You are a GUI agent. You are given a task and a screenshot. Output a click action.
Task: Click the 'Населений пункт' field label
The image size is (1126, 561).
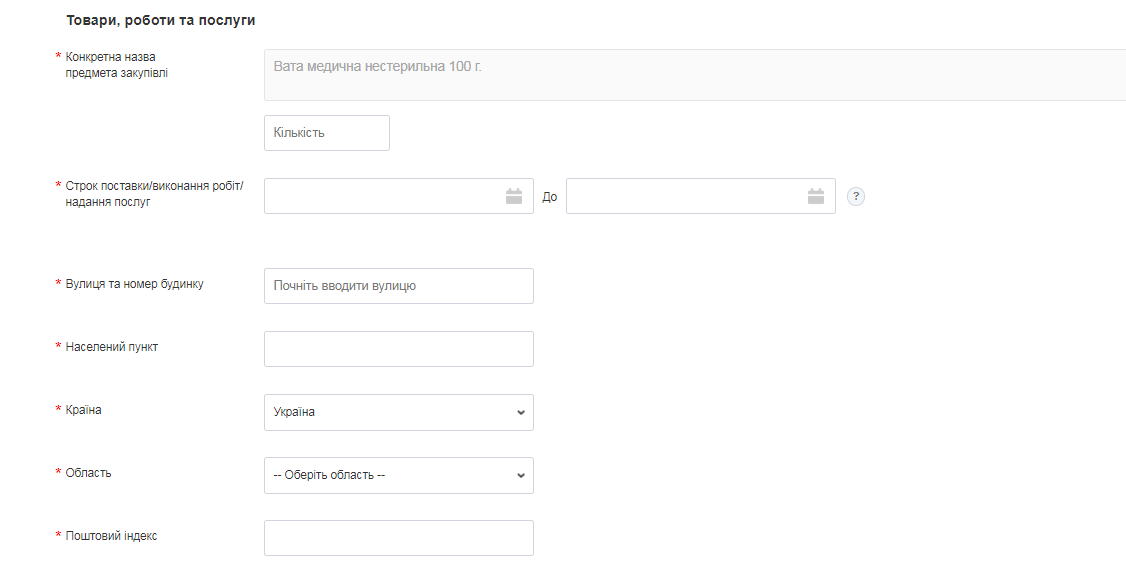[111, 347]
